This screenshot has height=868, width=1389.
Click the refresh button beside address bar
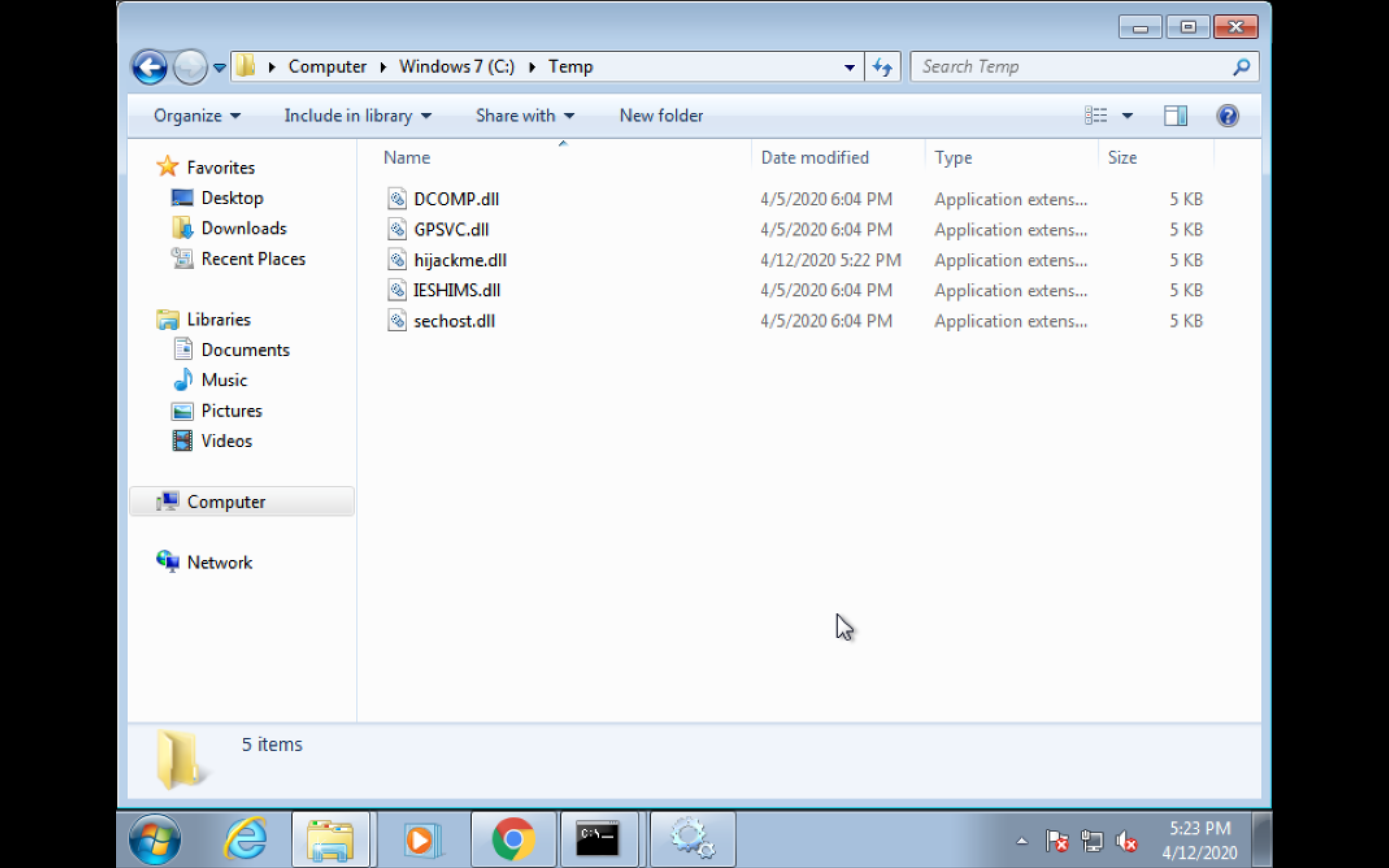pos(882,67)
